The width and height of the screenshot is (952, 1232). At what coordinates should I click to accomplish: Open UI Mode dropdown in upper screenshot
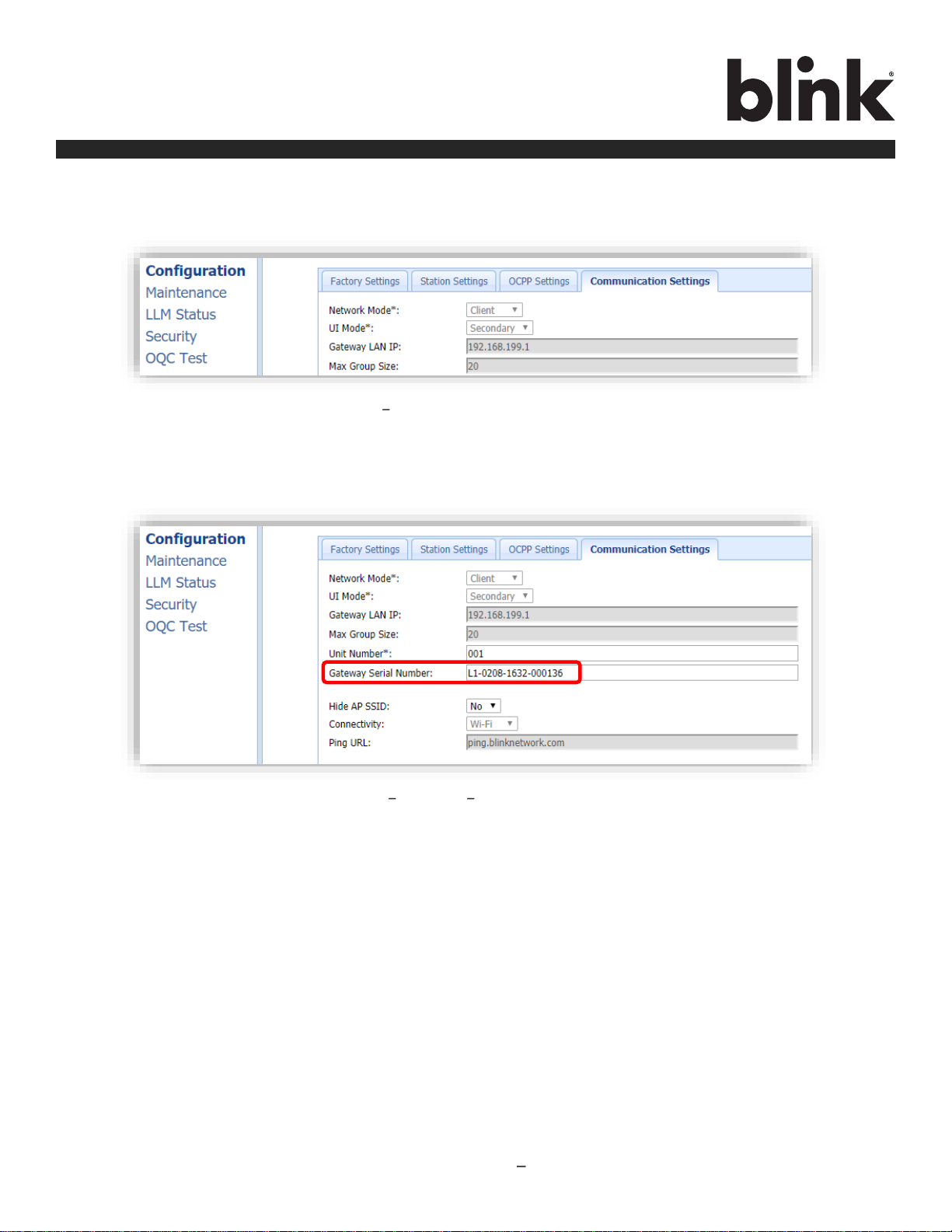click(500, 328)
